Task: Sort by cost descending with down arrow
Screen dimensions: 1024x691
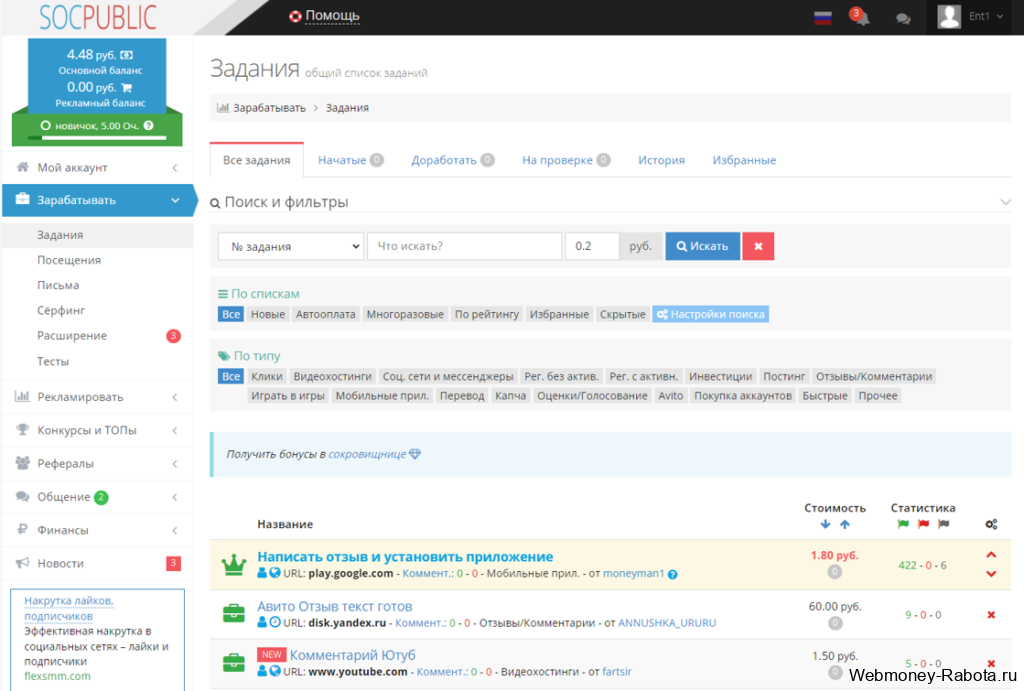Action: coord(825,524)
